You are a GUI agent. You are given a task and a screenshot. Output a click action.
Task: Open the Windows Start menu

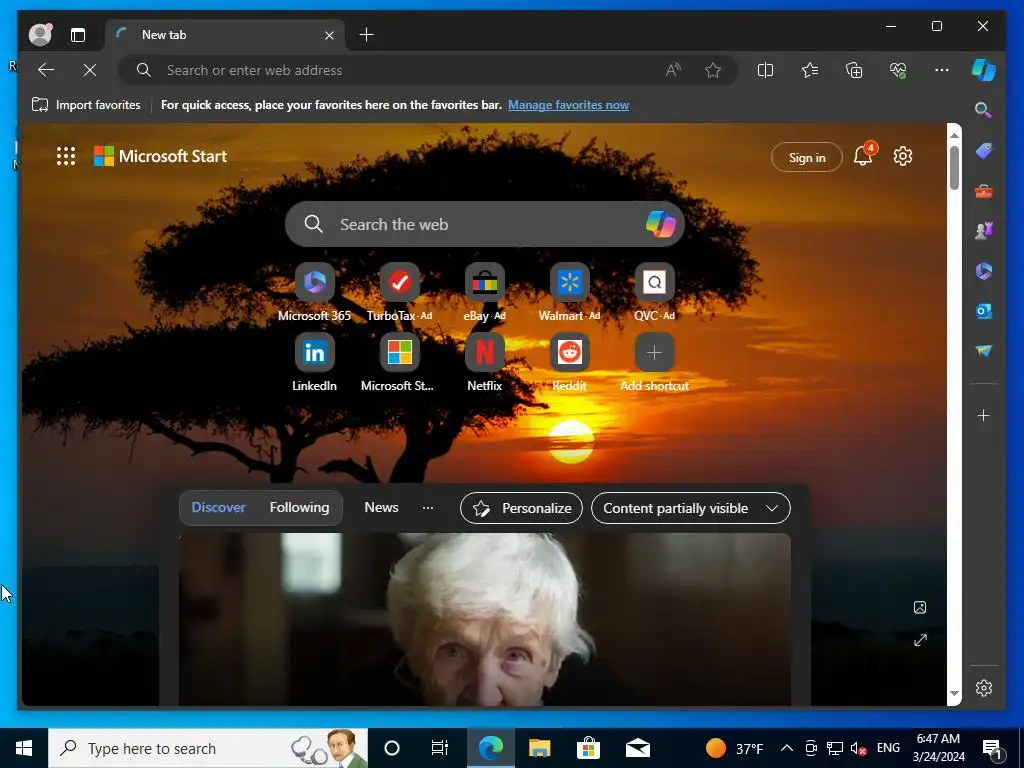[x=24, y=748]
